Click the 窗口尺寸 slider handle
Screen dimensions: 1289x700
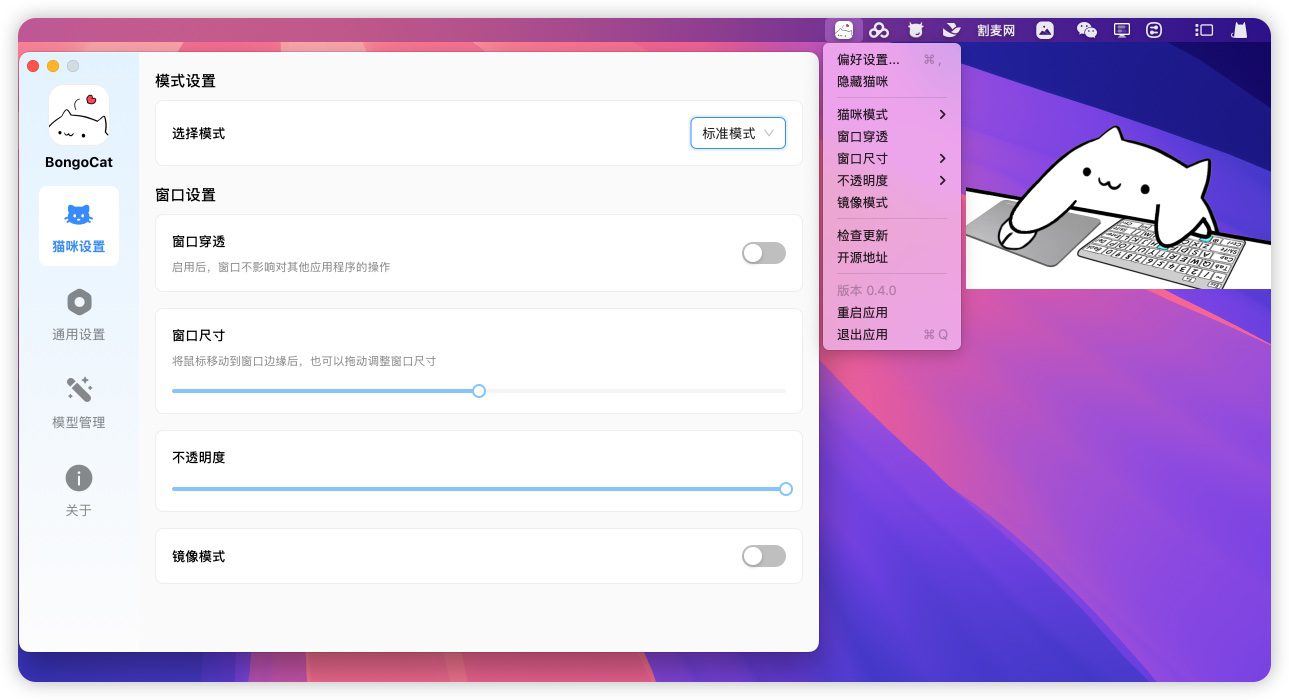(x=479, y=391)
